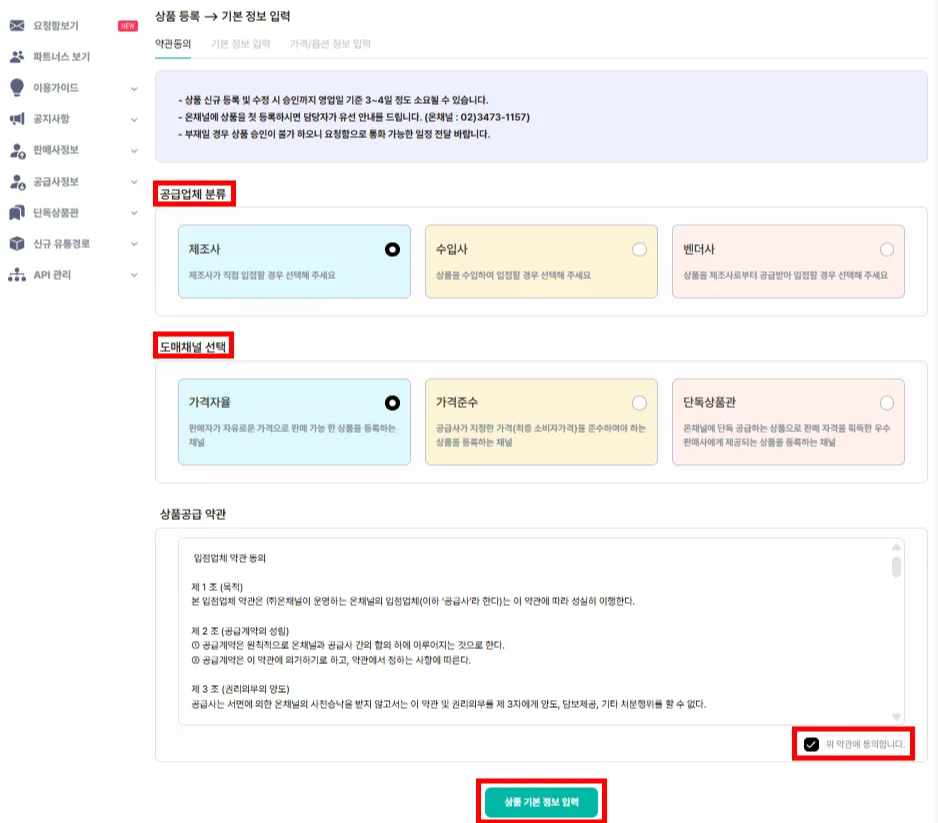Click the 제 3 조 (권리의무의 양도) line
Viewport: 938px width, 823px height.
click(x=240, y=689)
